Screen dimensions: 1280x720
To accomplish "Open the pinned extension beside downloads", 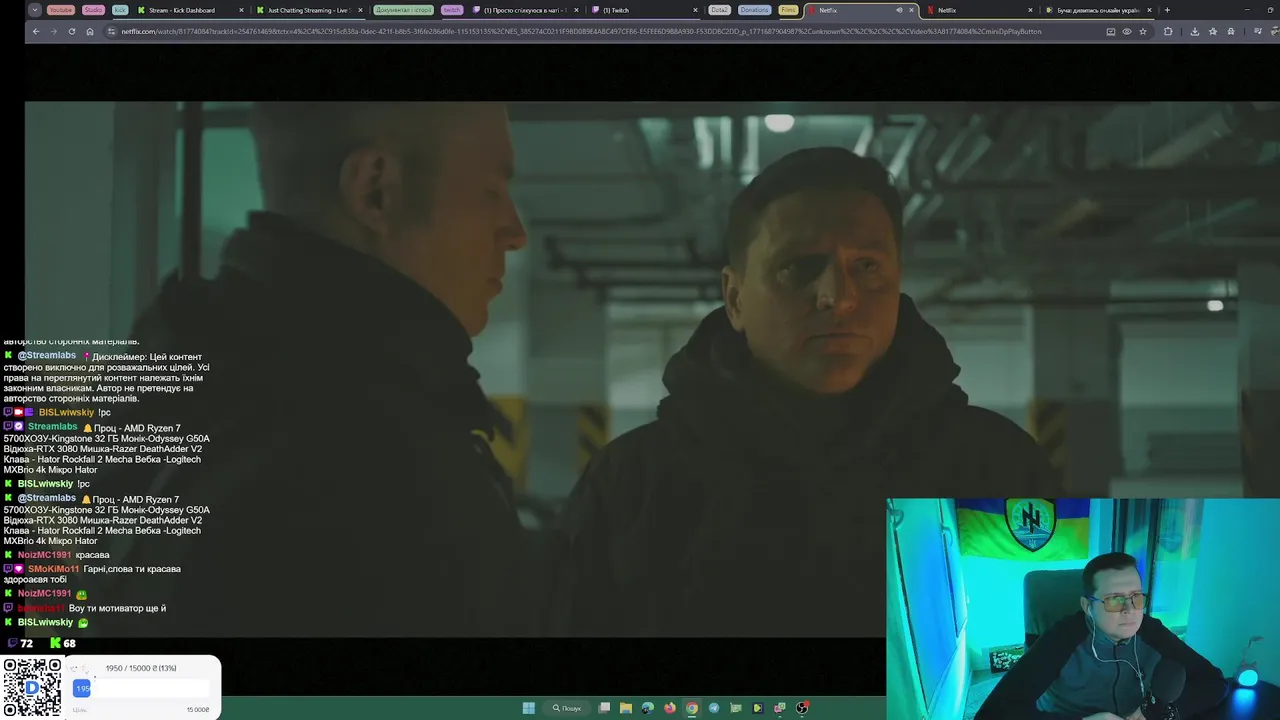I will pyautogui.click(x=1213, y=31).
